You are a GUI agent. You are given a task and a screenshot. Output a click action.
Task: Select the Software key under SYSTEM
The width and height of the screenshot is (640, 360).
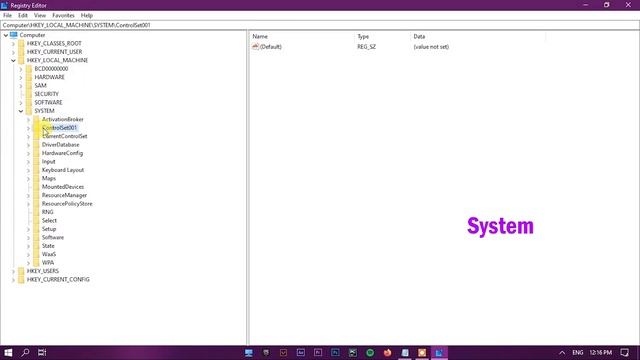53,238
